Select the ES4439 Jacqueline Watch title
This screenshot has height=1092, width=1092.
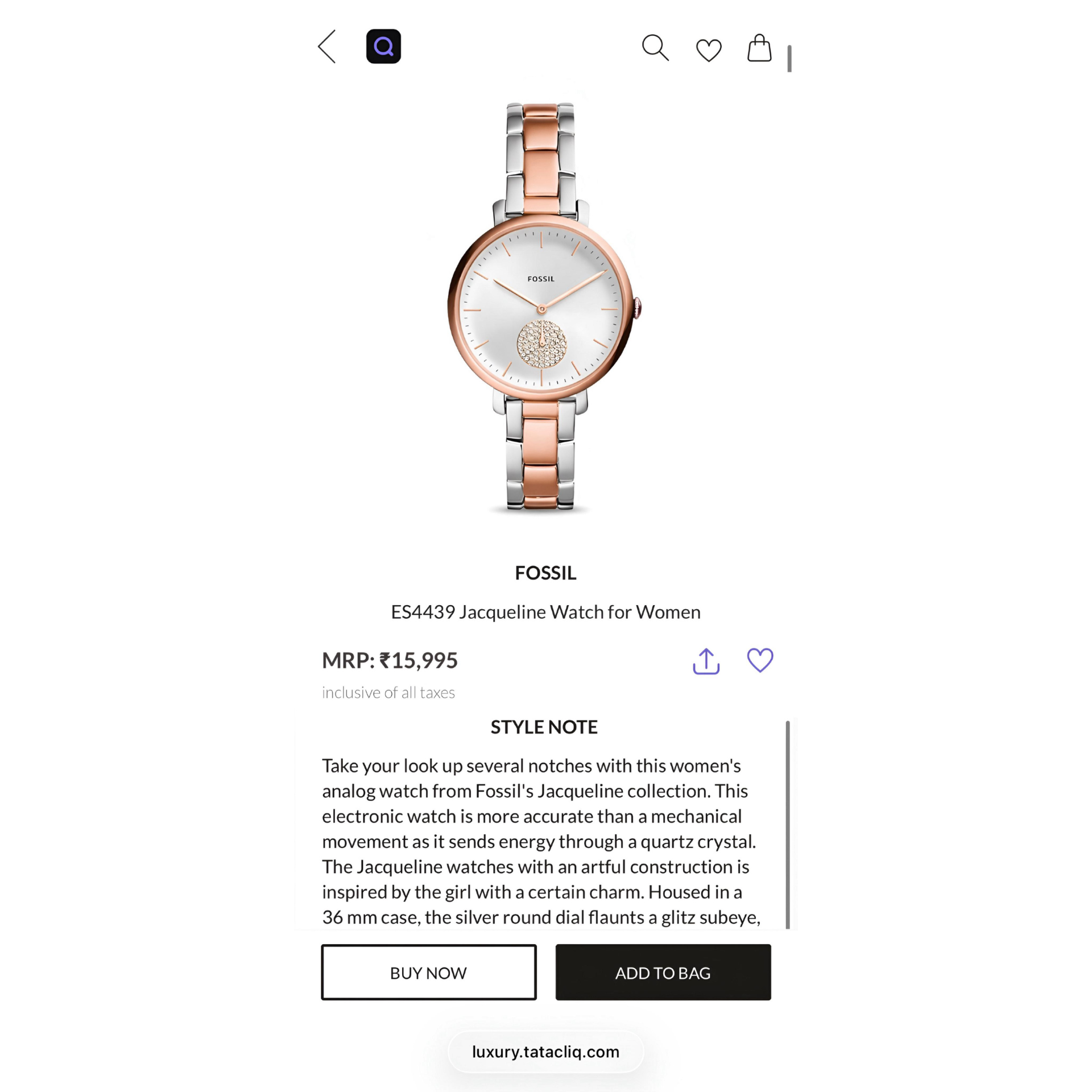545,612
